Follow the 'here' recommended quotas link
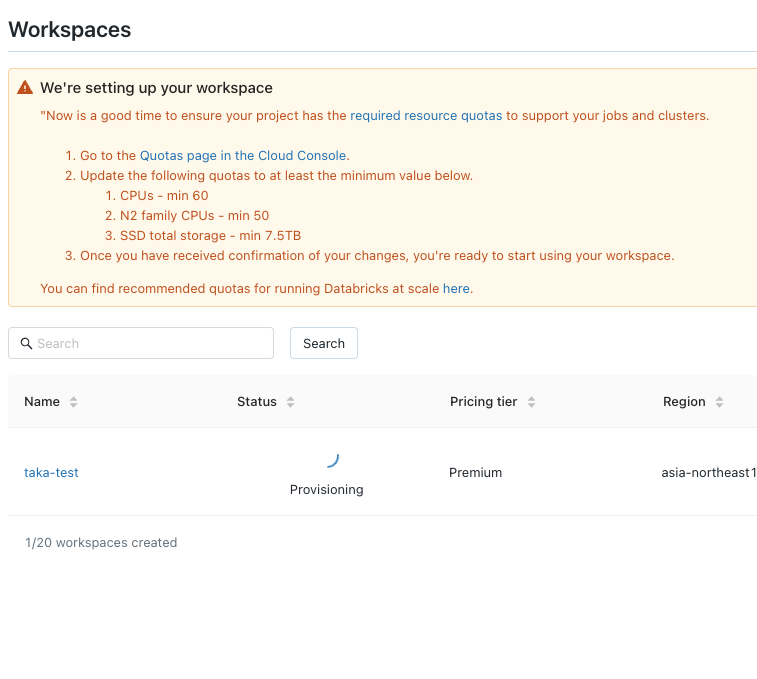 [456, 288]
